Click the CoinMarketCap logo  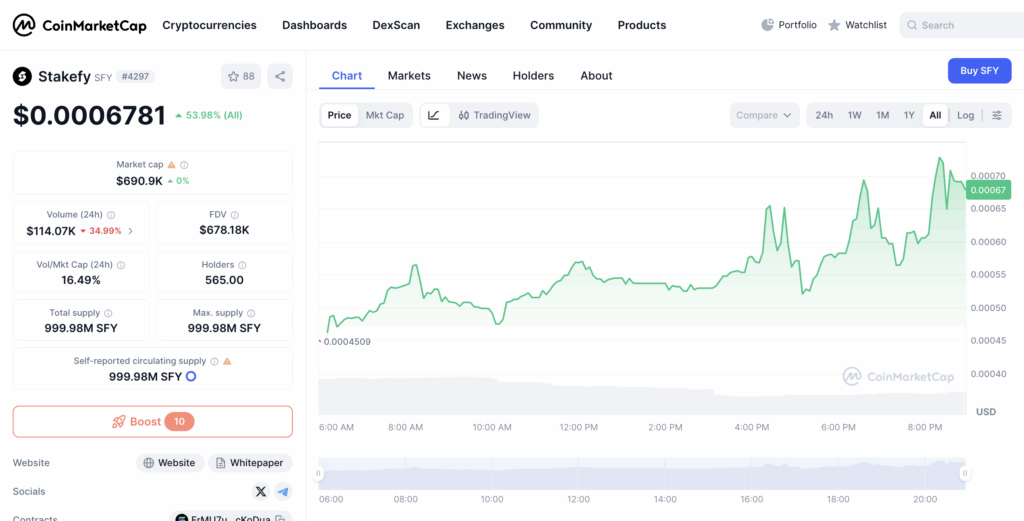pos(79,25)
